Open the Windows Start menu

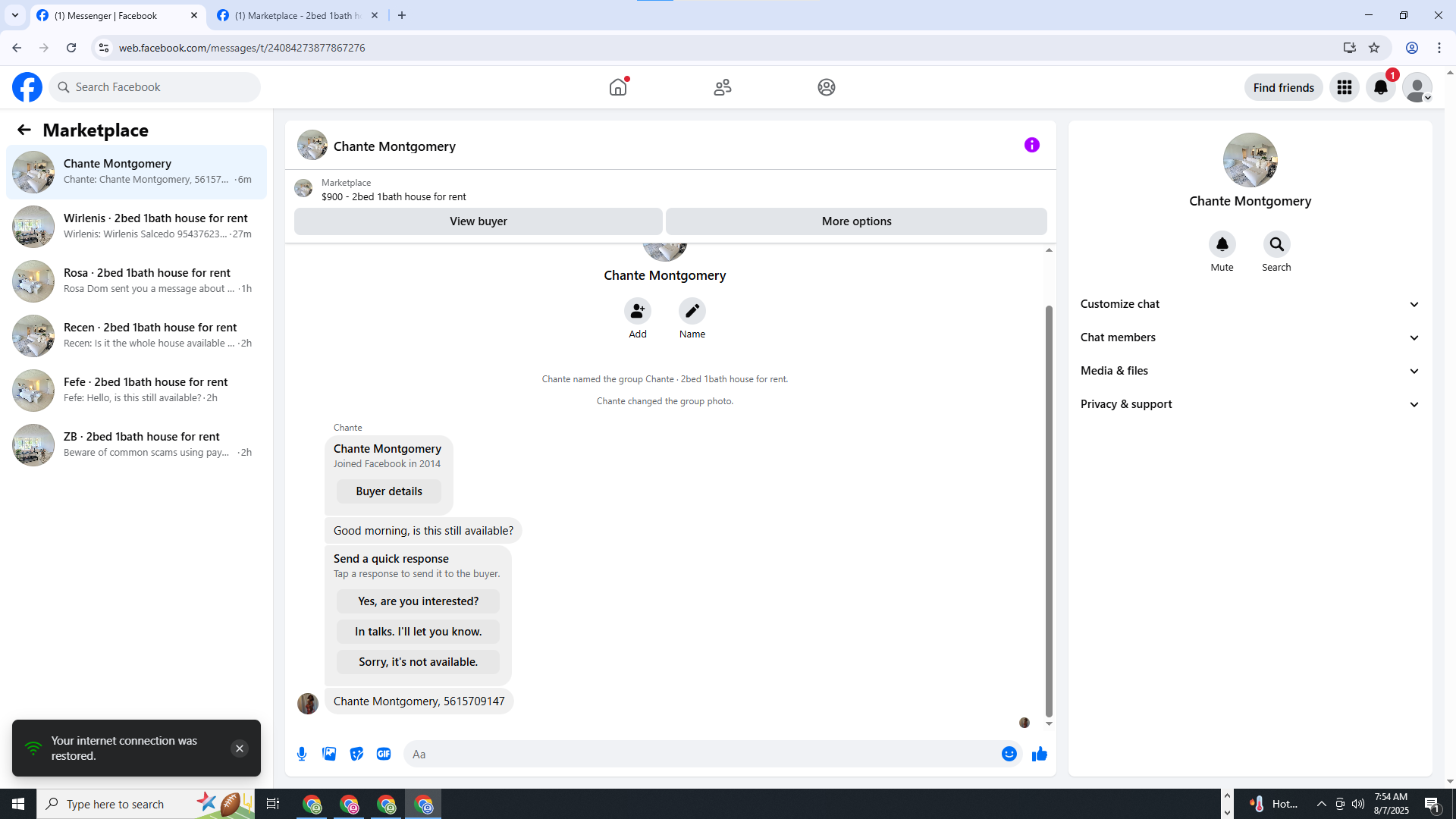tap(18, 804)
